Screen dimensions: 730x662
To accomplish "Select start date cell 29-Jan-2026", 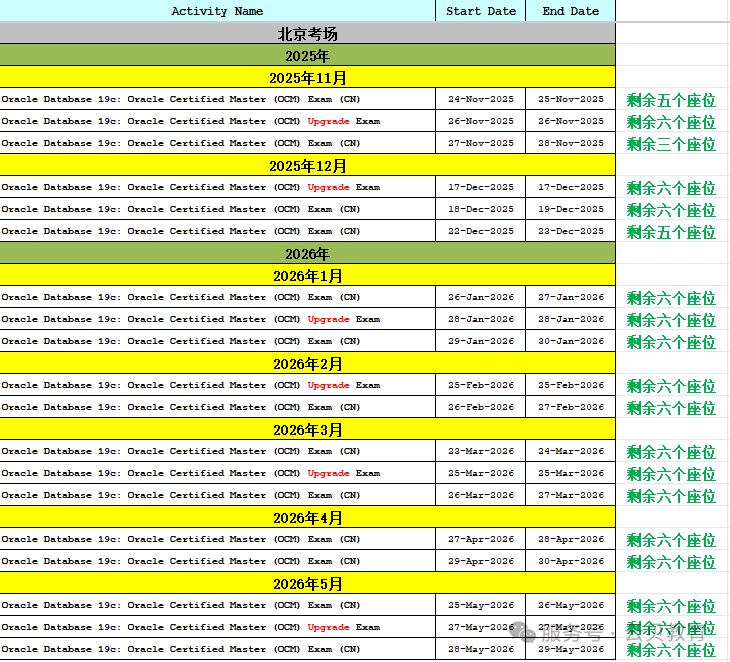I will (x=480, y=341).
